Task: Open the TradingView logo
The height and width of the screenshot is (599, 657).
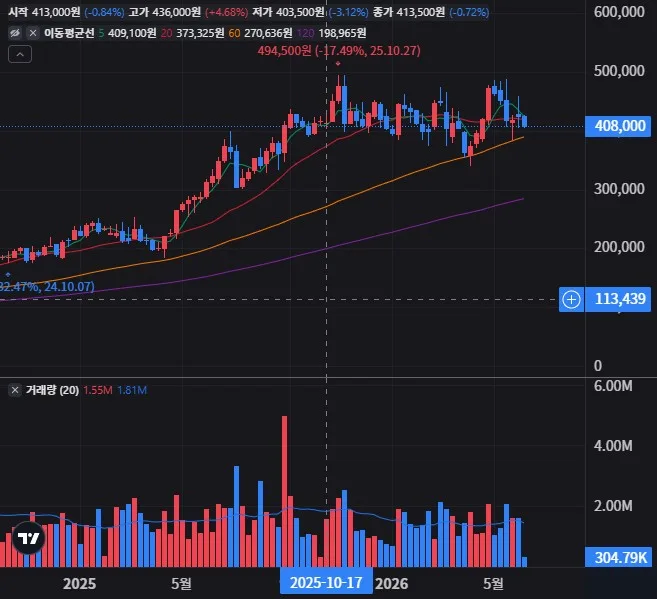Action: click(x=28, y=538)
